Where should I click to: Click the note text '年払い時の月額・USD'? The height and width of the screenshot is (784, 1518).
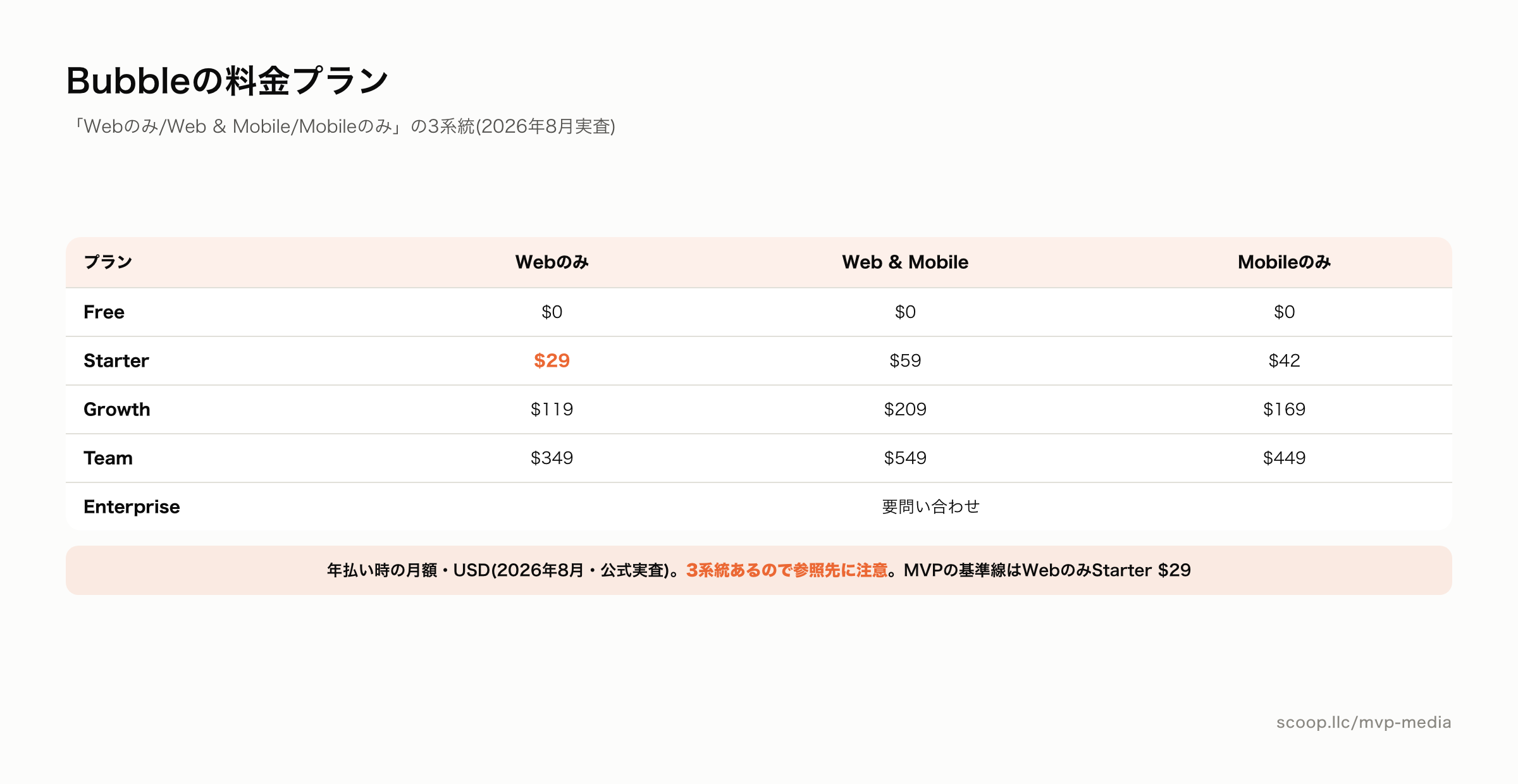pyautogui.click(x=409, y=570)
